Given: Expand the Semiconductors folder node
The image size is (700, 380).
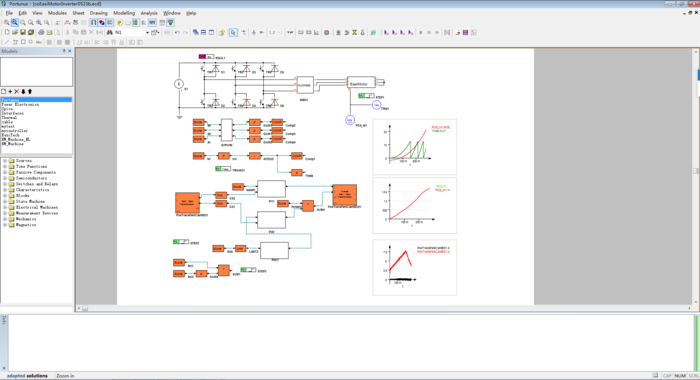Looking at the screenshot, I should click(x=5, y=178).
